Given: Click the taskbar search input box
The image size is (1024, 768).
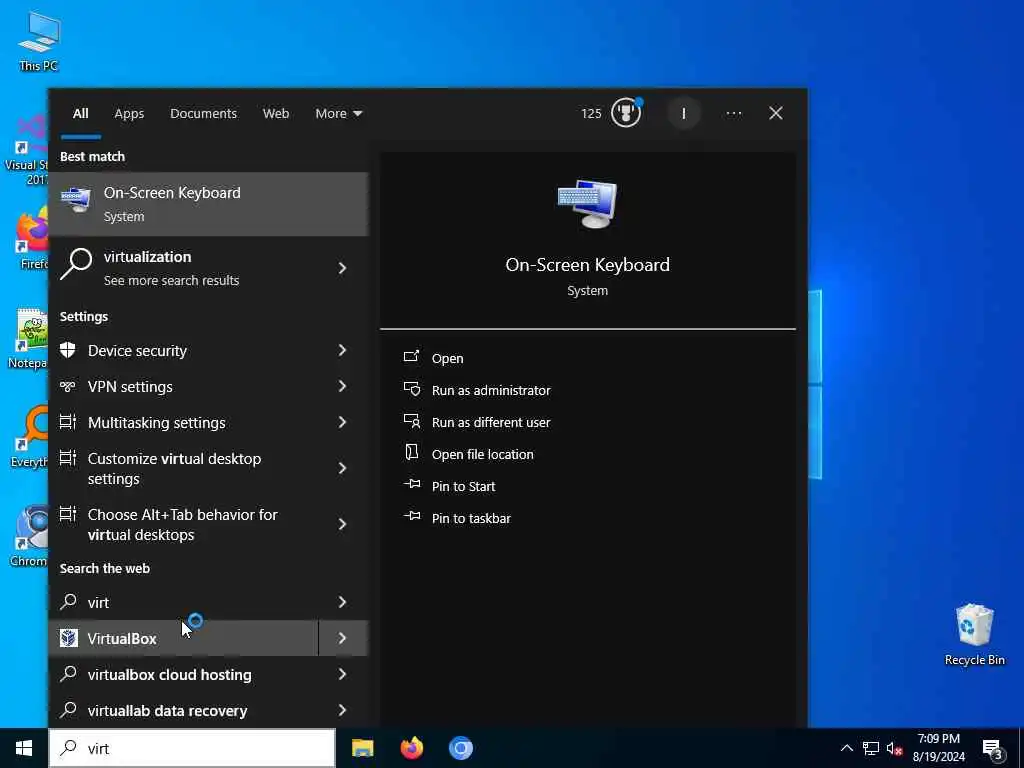Looking at the screenshot, I should [x=192, y=748].
